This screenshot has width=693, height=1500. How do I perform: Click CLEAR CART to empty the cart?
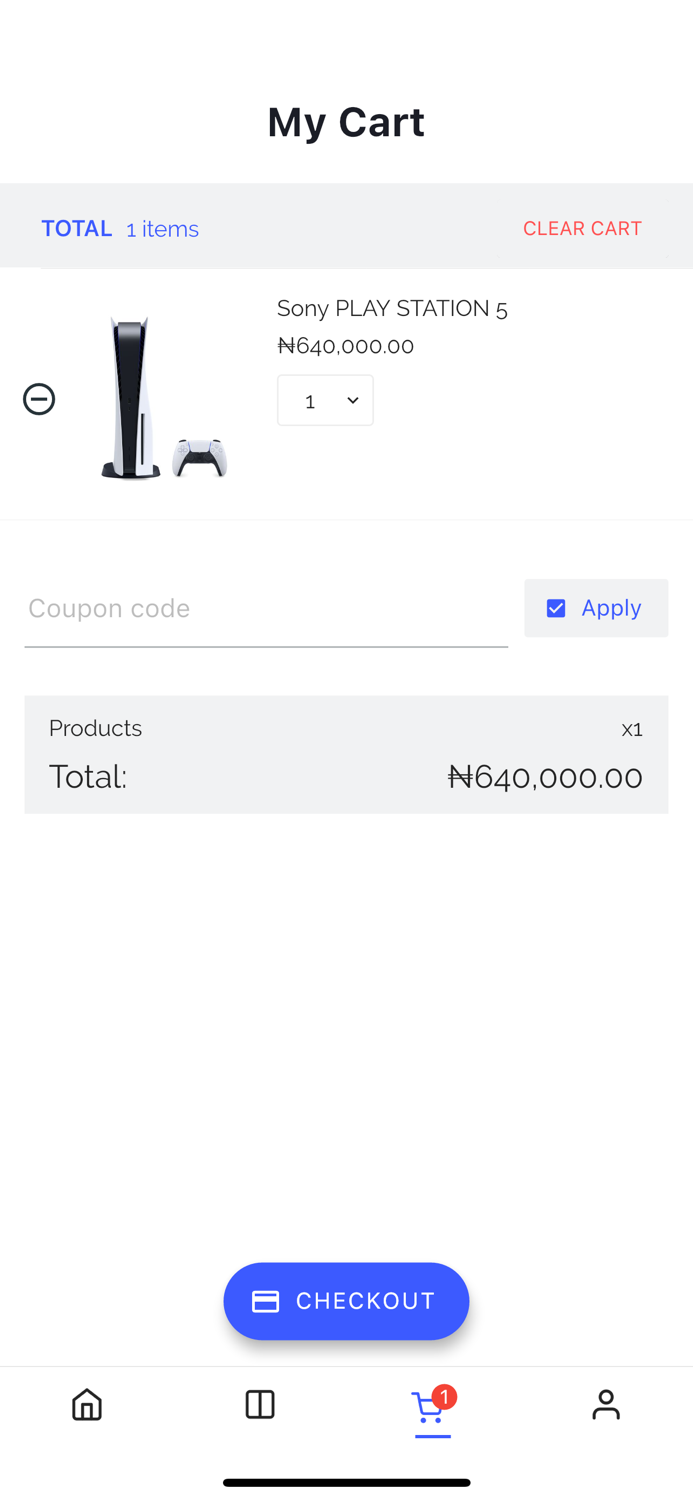(583, 229)
